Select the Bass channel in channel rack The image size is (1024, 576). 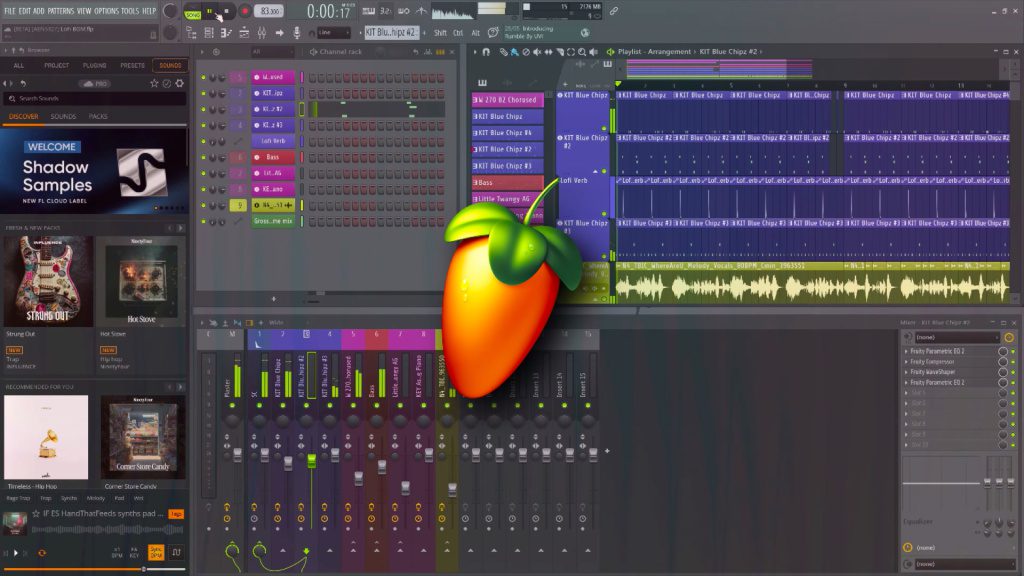[x=273, y=157]
